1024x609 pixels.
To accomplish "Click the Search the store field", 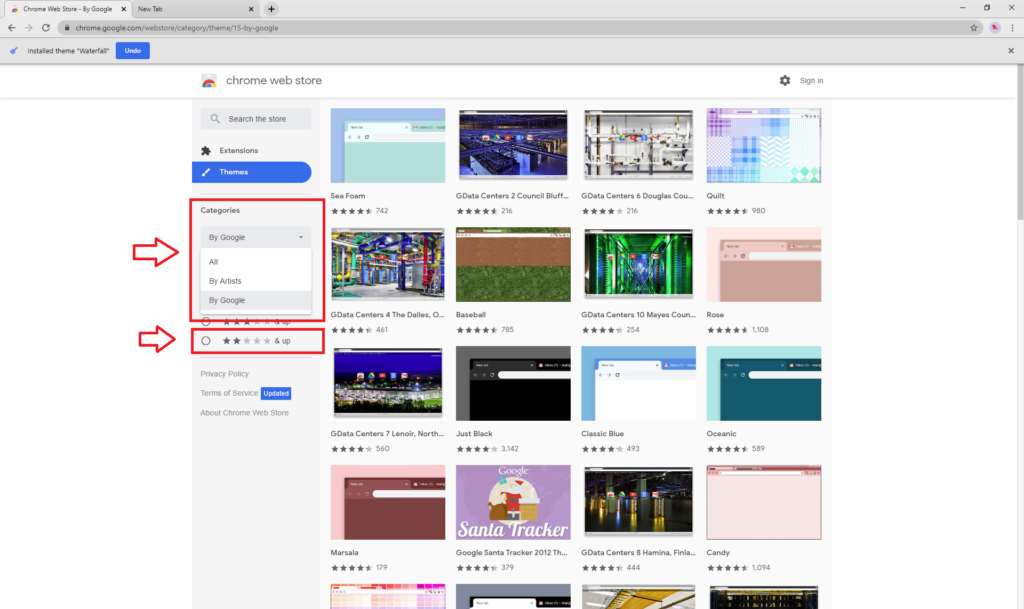I will tap(262, 119).
